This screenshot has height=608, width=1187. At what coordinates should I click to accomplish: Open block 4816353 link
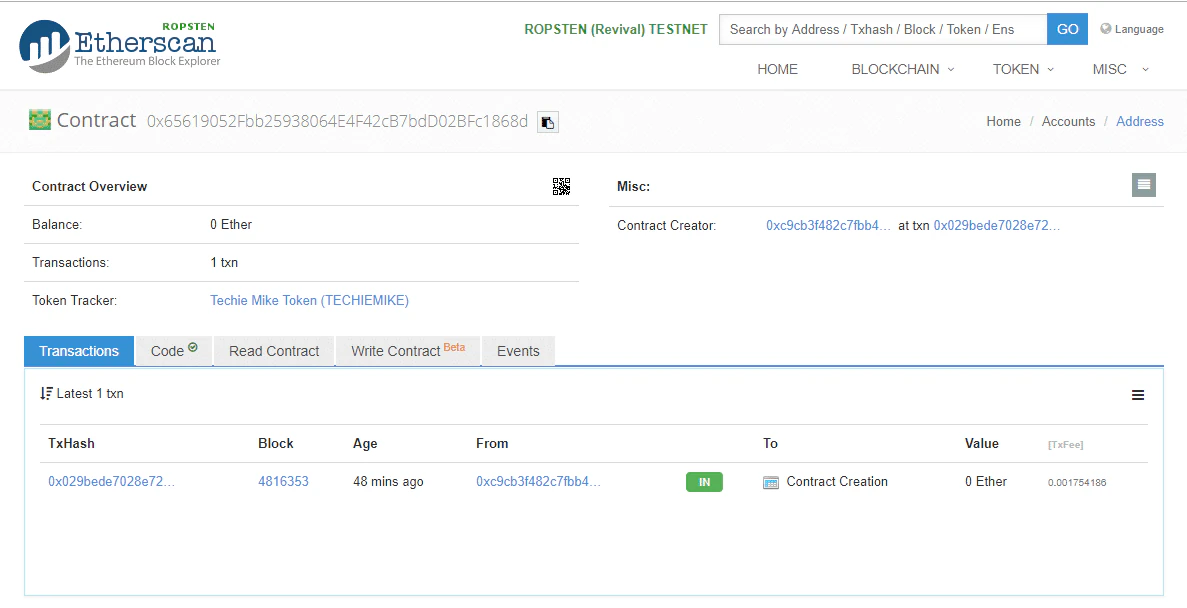coord(283,482)
